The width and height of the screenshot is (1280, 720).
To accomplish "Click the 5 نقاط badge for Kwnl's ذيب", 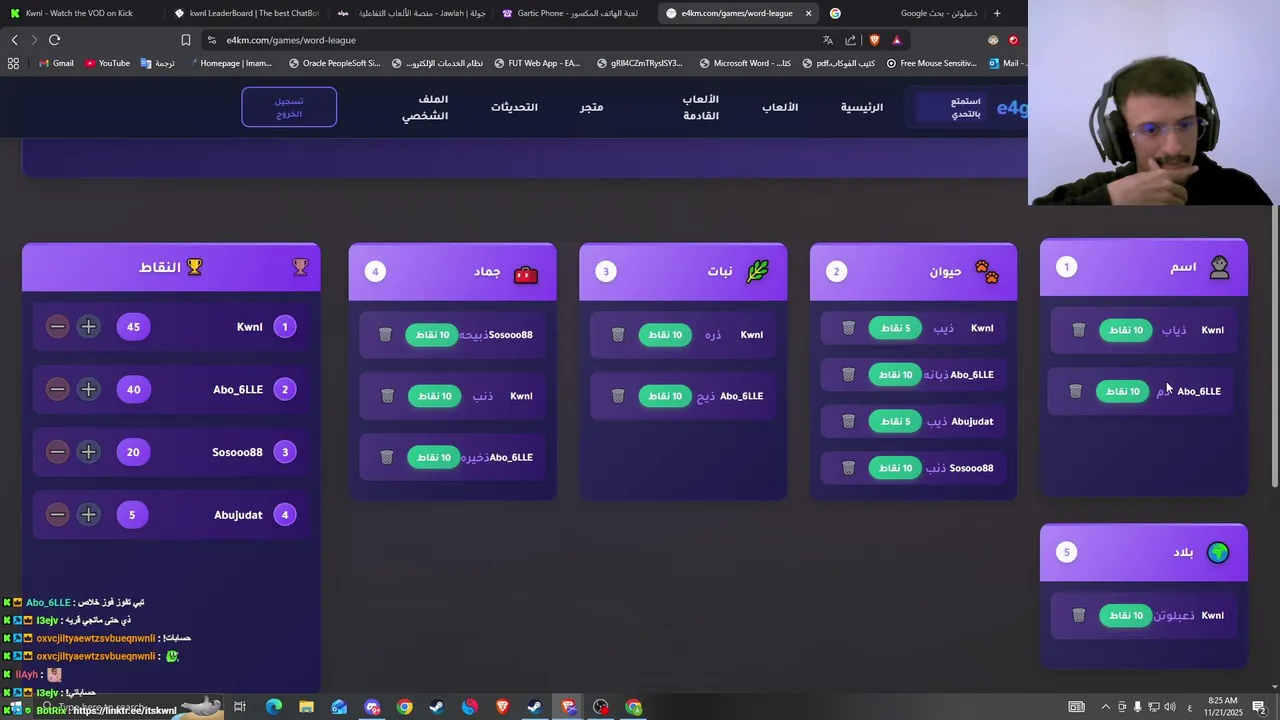I will click(895, 328).
